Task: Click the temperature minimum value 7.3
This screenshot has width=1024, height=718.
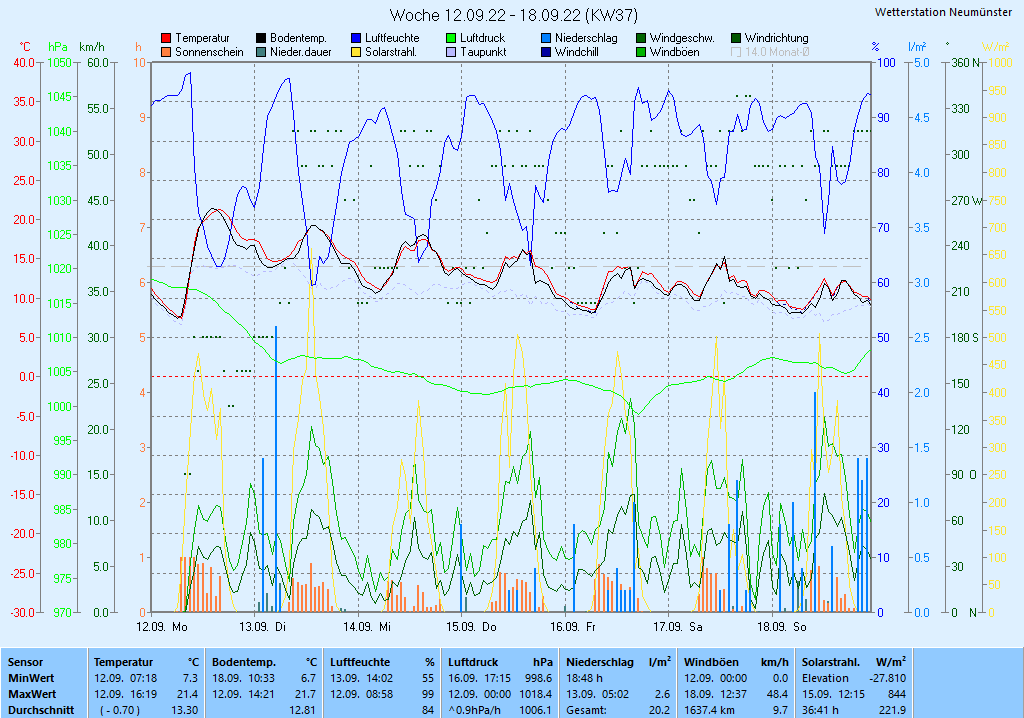Action: [x=190, y=678]
